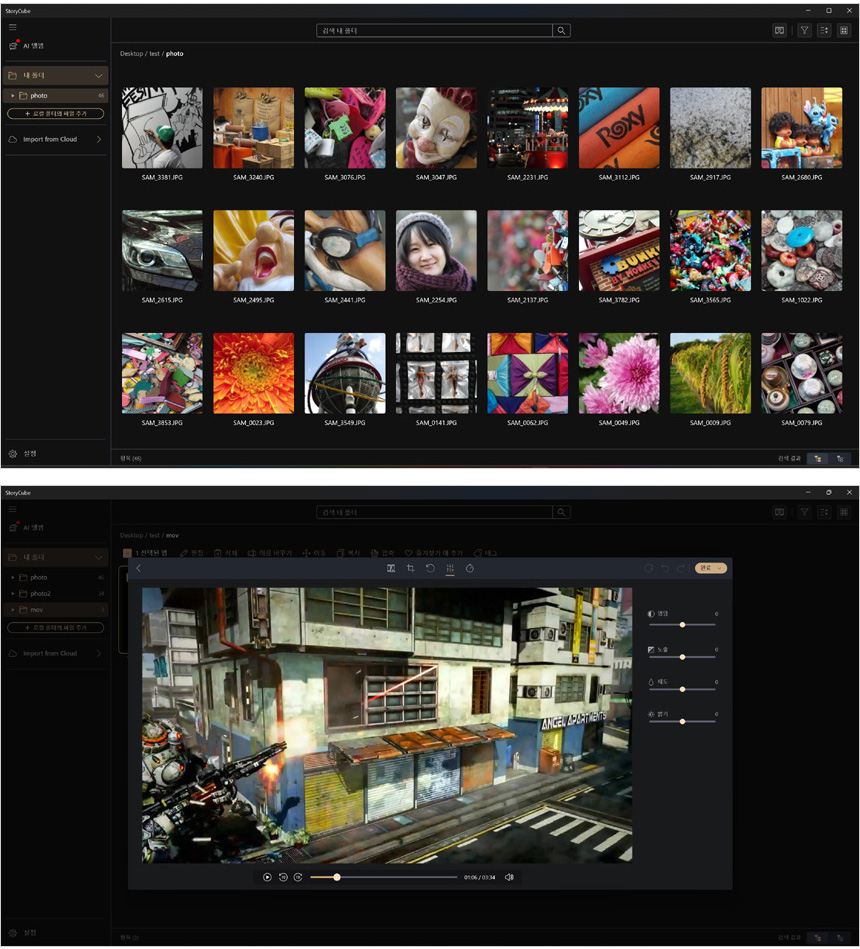The height and width of the screenshot is (949, 860).
Task: Select the rotate tool in the video editor
Action: click(430, 568)
